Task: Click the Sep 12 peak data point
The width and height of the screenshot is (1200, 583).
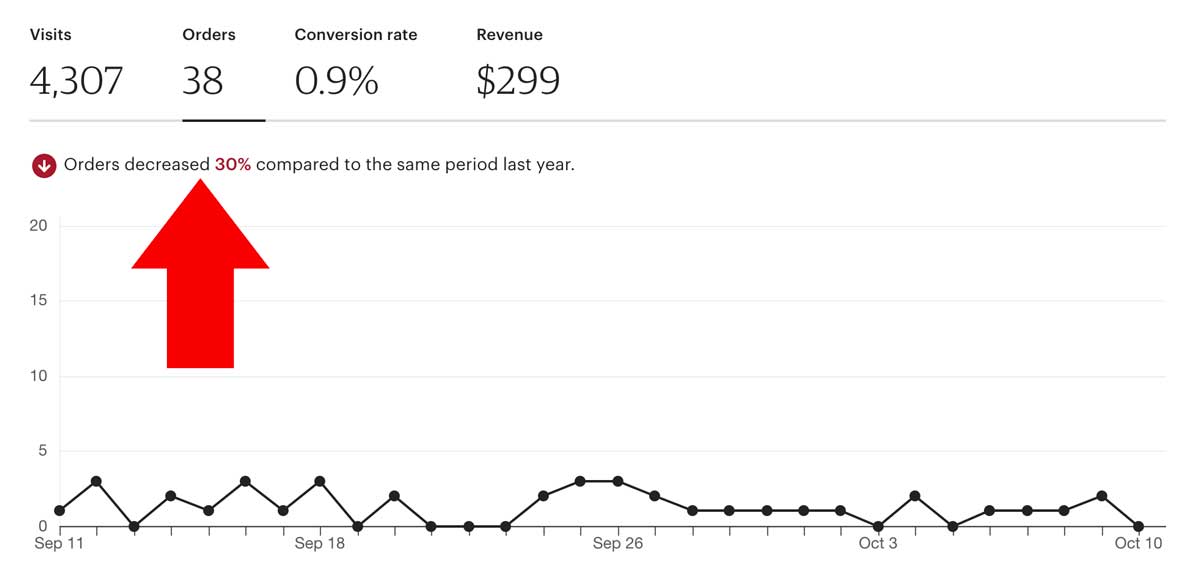Action: click(96, 481)
